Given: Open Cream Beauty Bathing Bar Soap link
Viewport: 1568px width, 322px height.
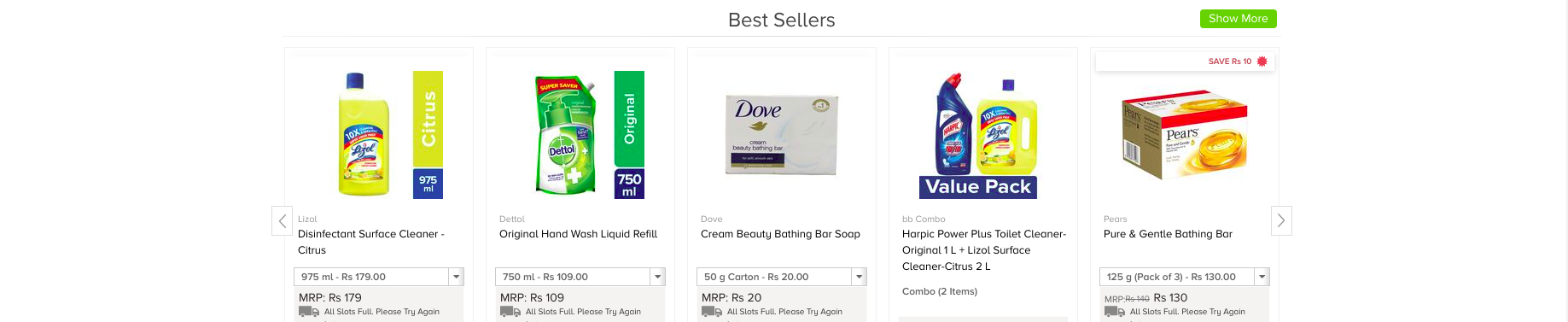Looking at the screenshot, I should pyautogui.click(x=780, y=234).
